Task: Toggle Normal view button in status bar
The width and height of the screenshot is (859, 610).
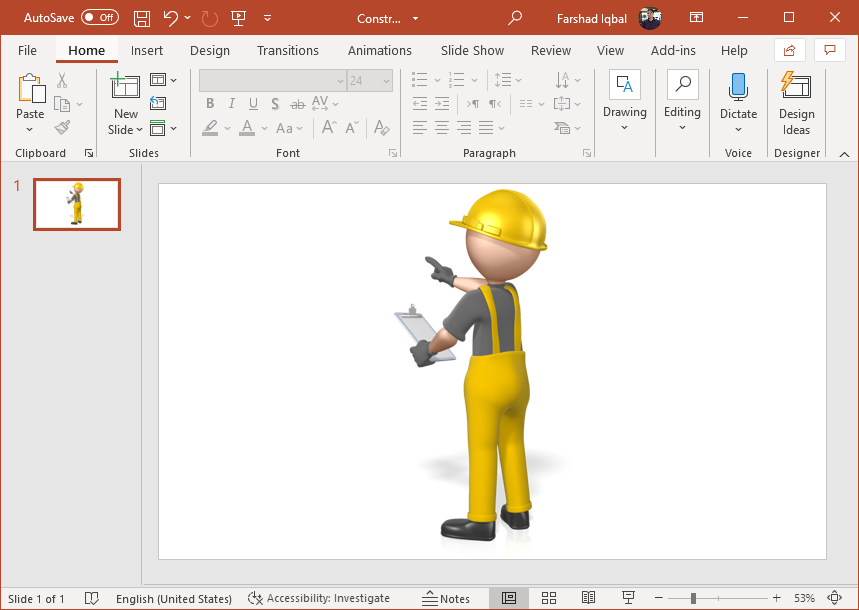Action: 508,598
